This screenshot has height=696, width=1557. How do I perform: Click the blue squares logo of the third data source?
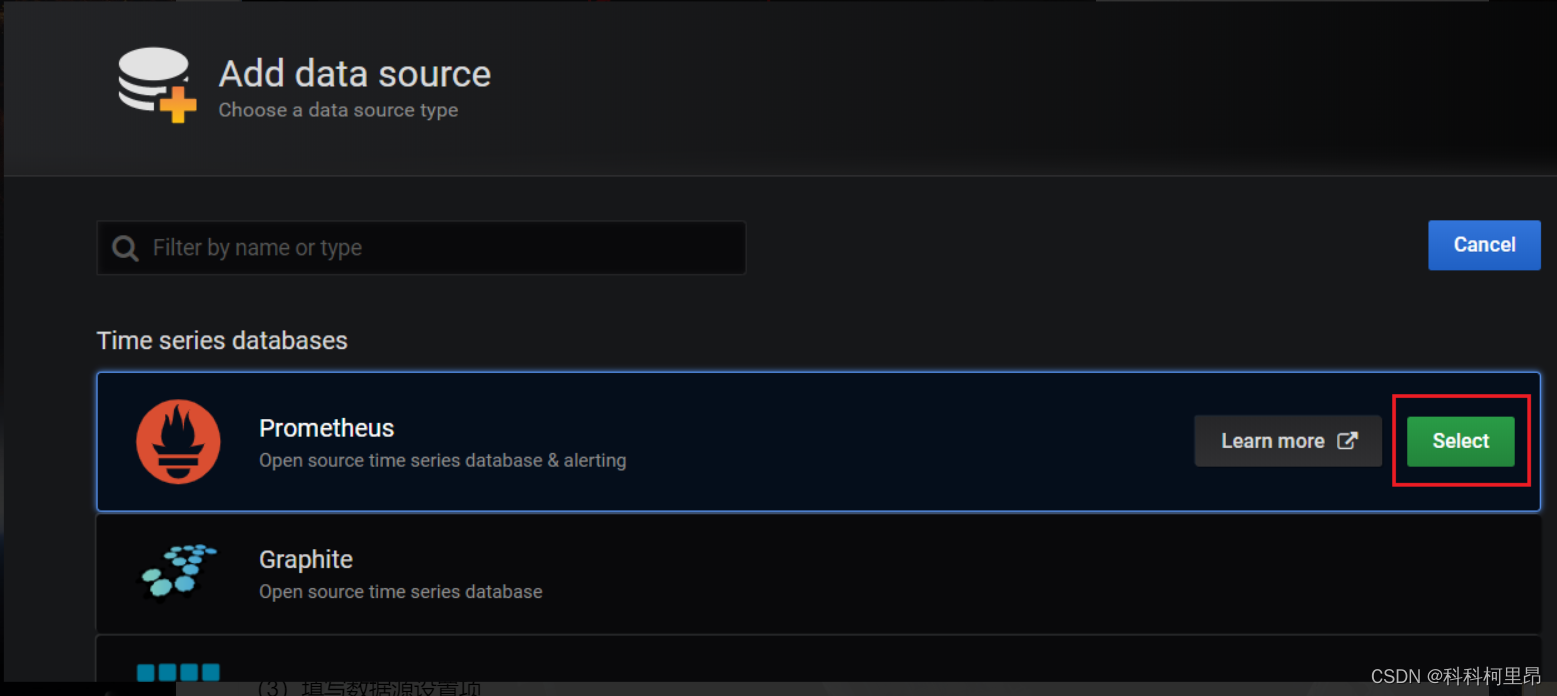point(178,672)
